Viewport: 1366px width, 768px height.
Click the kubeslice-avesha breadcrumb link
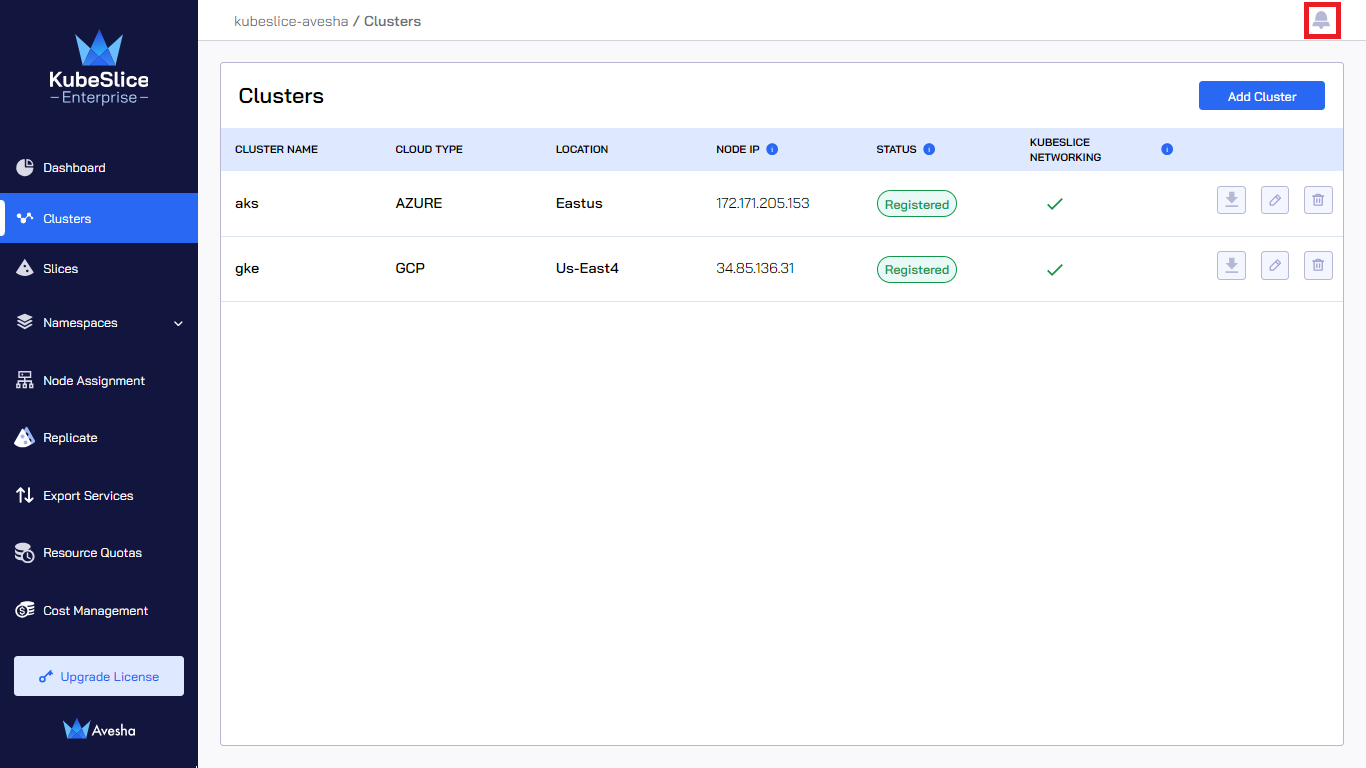pos(291,21)
